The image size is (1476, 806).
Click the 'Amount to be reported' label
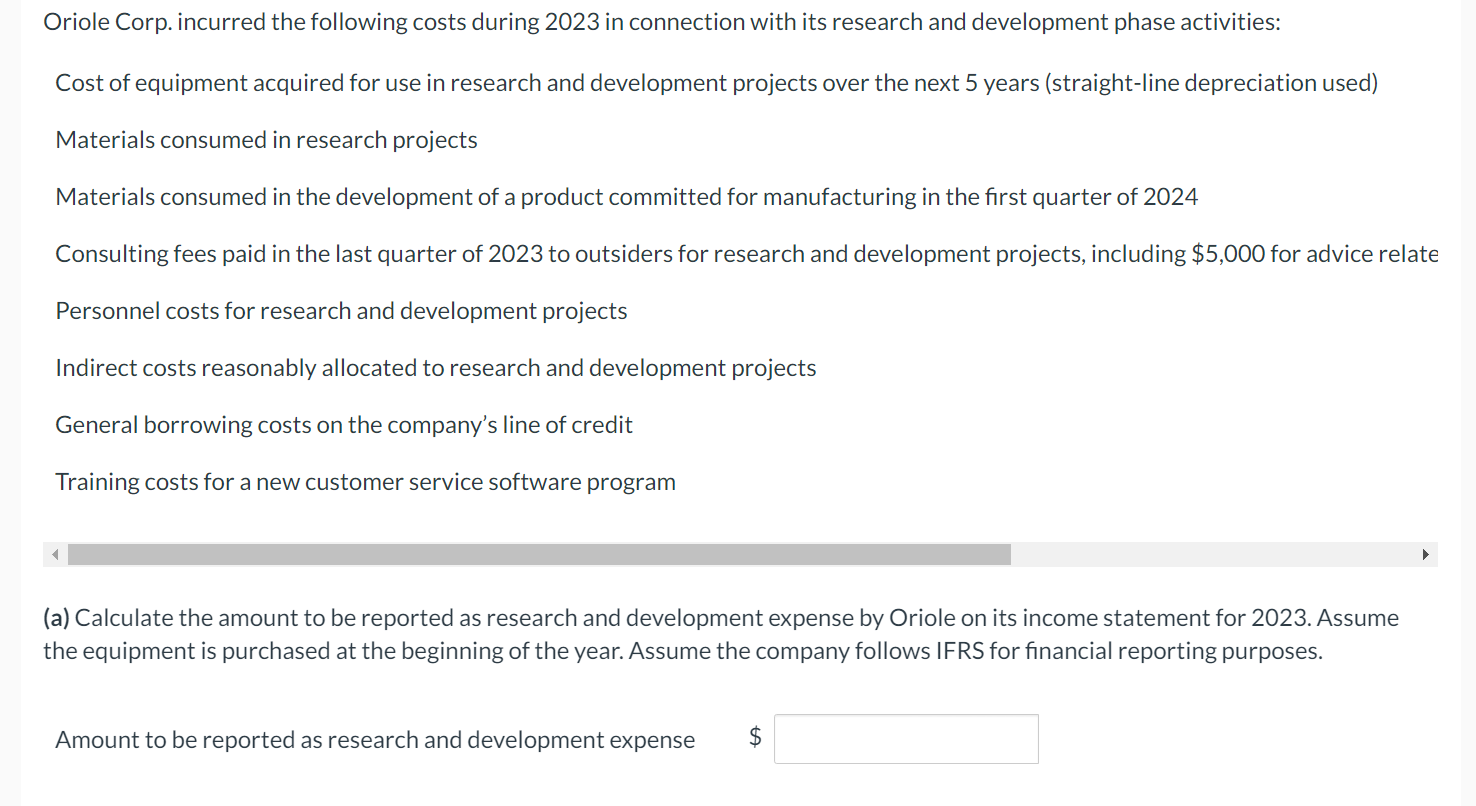coord(375,740)
